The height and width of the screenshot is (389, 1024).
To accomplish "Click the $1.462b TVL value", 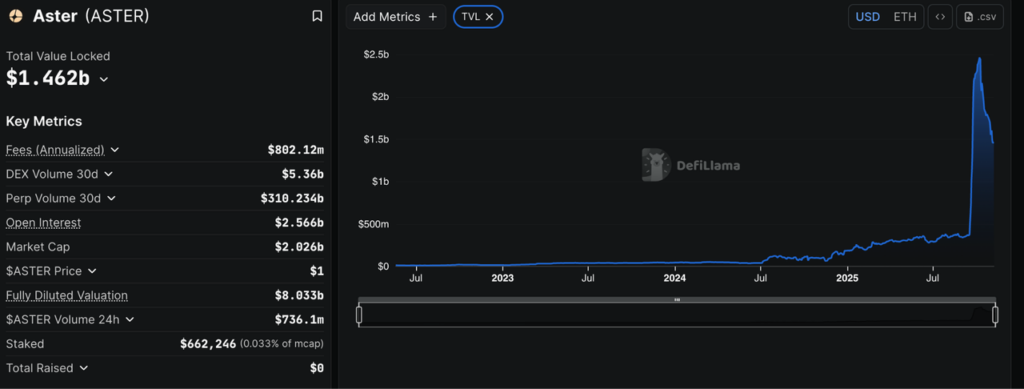I will 48,78.
